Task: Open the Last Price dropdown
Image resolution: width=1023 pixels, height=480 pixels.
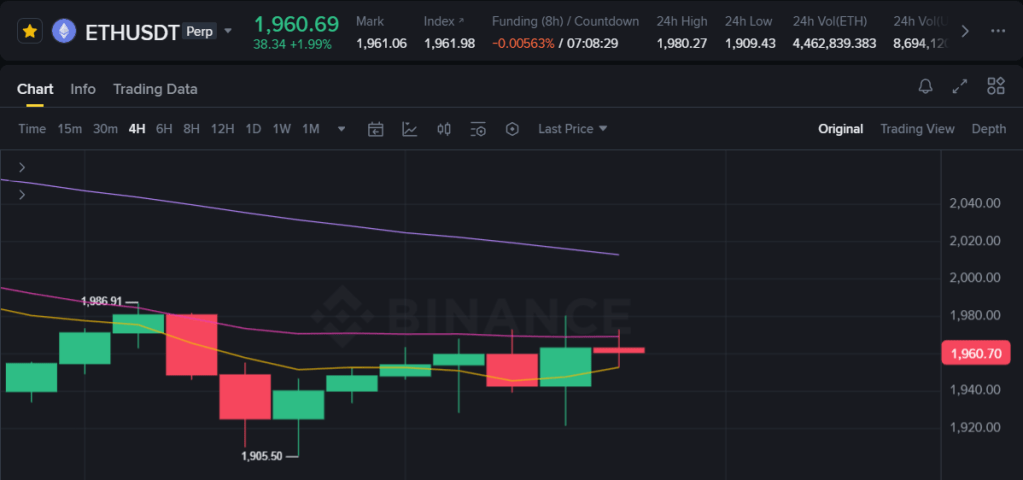Action: 572,129
